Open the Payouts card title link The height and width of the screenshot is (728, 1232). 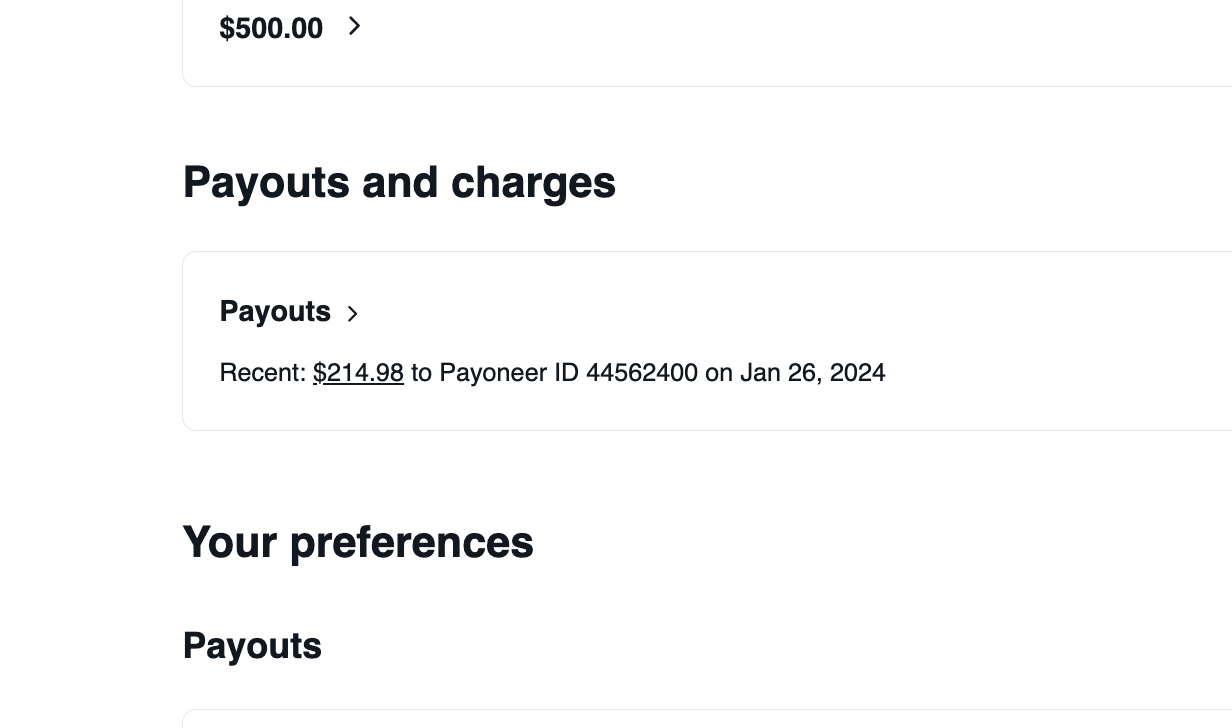[275, 312]
